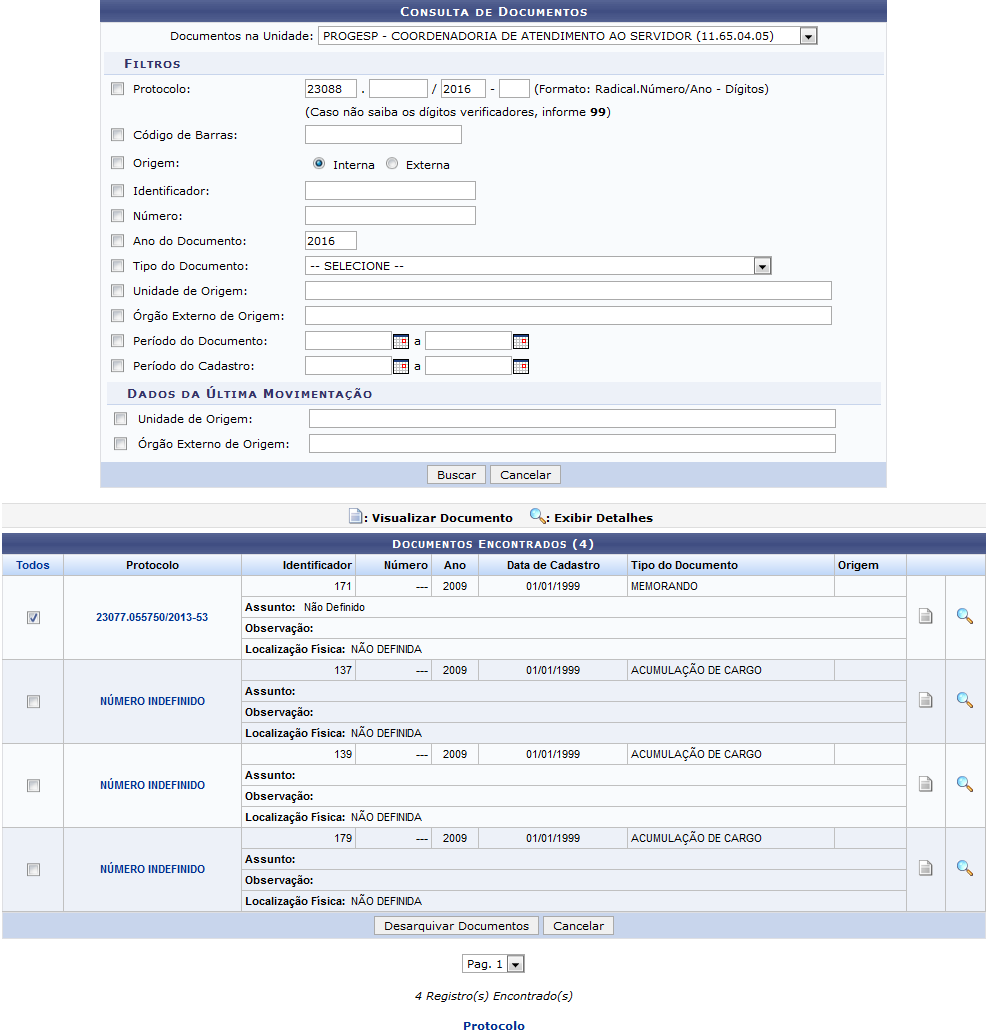Open the Tipo do Documento SELECIONE dropdown
This screenshot has width=988, height=1033.
click(x=537, y=265)
